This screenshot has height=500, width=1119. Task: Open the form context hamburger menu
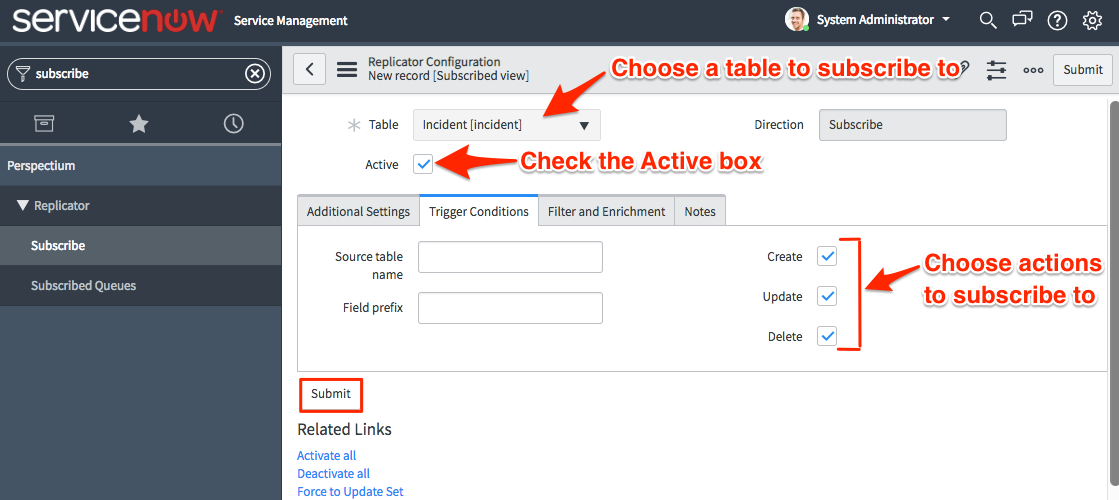[347, 70]
